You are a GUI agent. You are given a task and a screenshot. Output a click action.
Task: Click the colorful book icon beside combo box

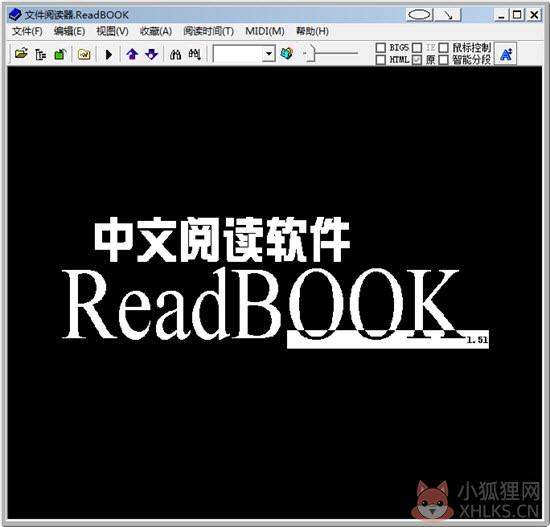point(287,53)
